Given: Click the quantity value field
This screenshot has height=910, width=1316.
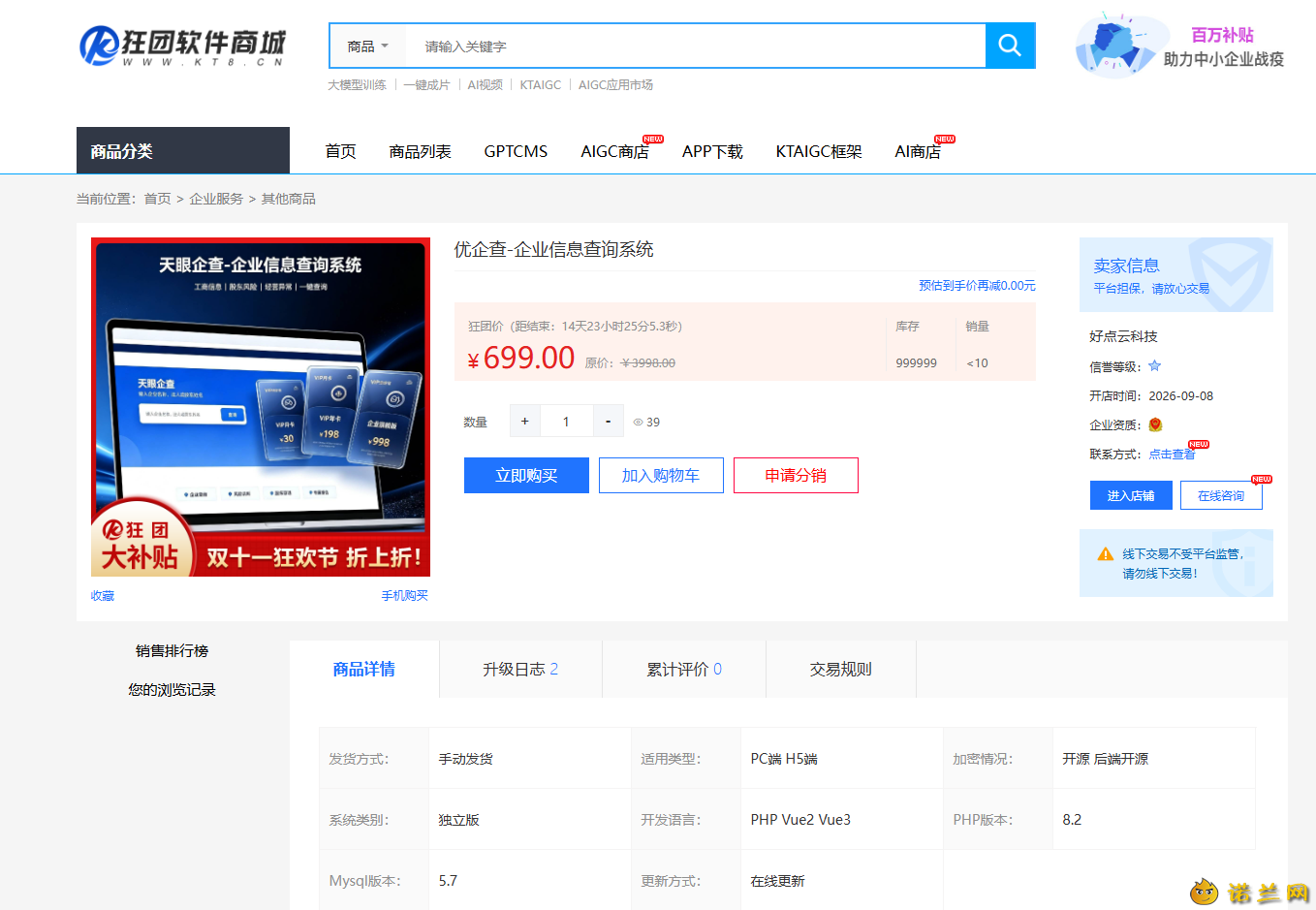Looking at the screenshot, I should pos(566,422).
